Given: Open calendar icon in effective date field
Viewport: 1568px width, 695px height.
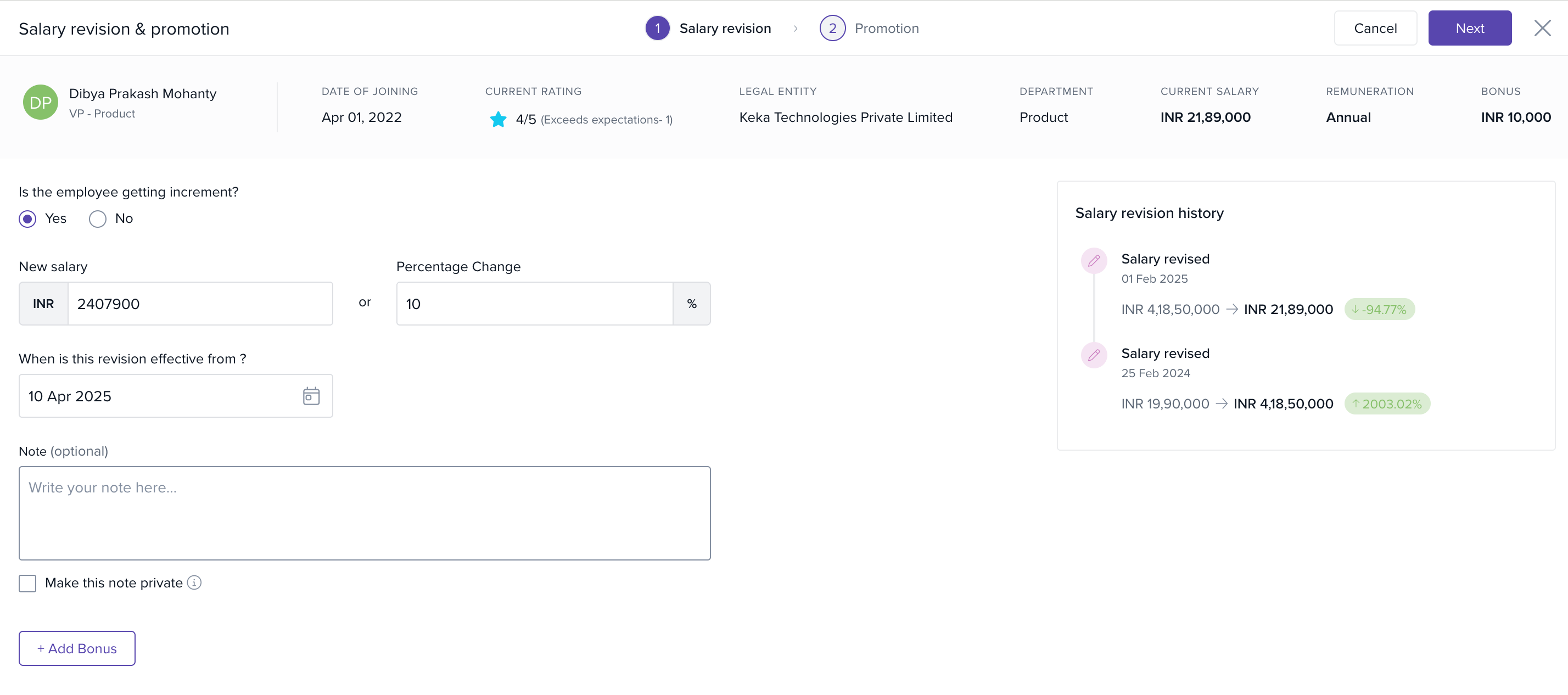Looking at the screenshot, I should pos(311,396).
